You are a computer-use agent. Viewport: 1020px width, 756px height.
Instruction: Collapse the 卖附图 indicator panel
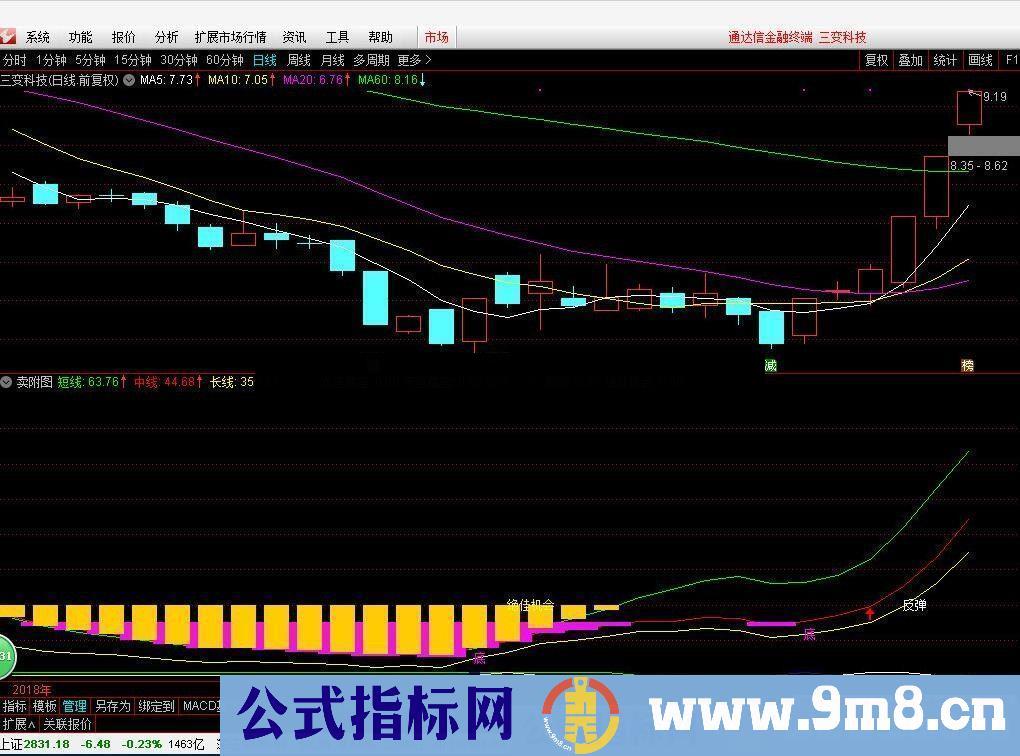pos(6,382)
